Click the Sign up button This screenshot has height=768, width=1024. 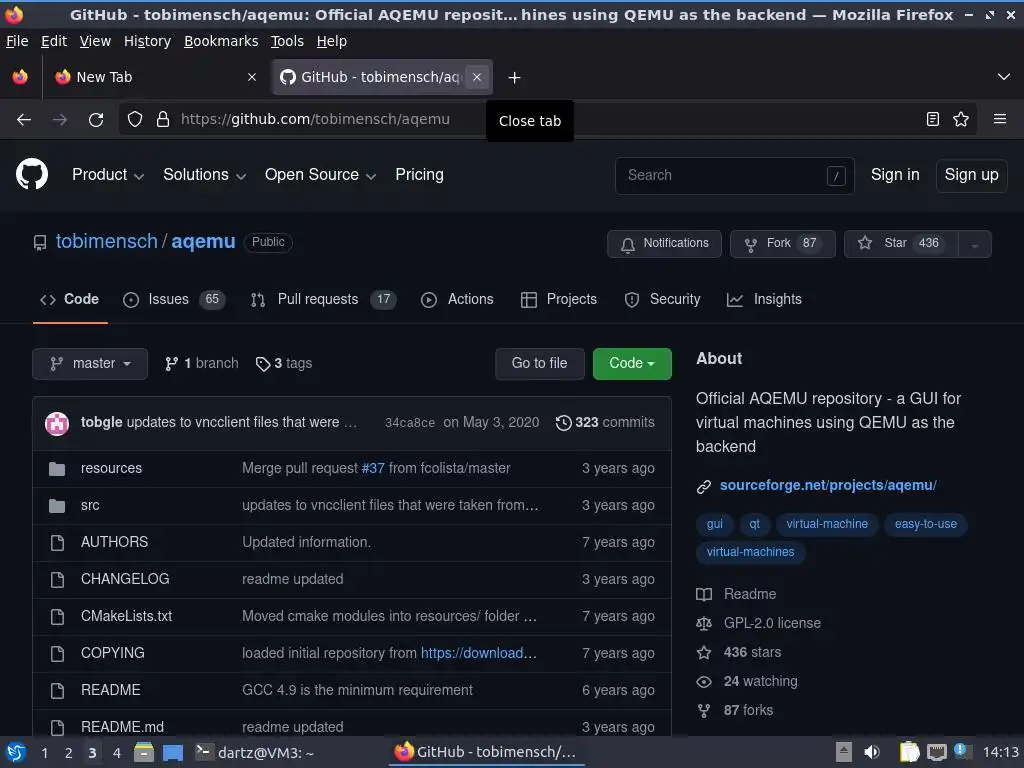[x=971, y=175]
